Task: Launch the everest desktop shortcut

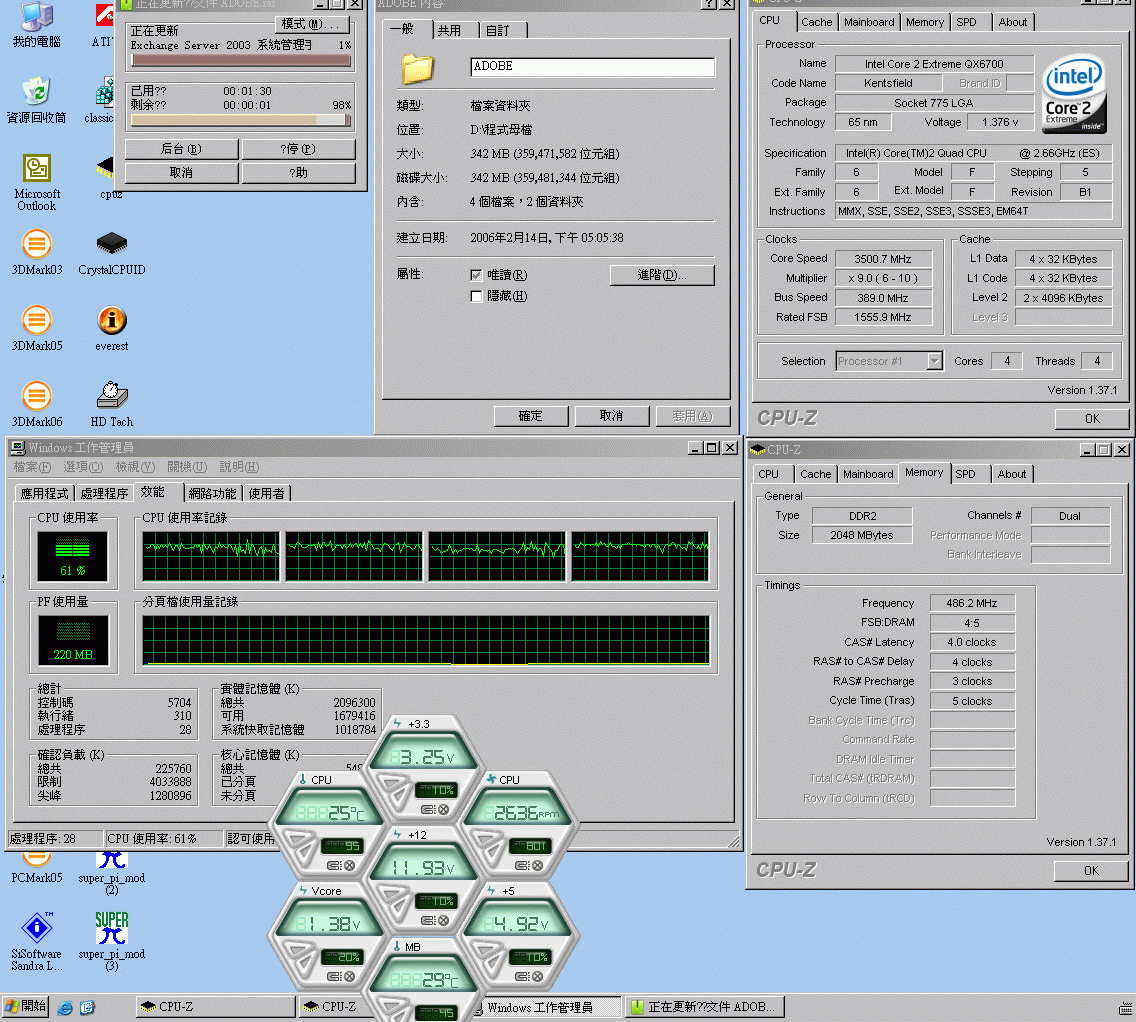Action: pos(112,329)
